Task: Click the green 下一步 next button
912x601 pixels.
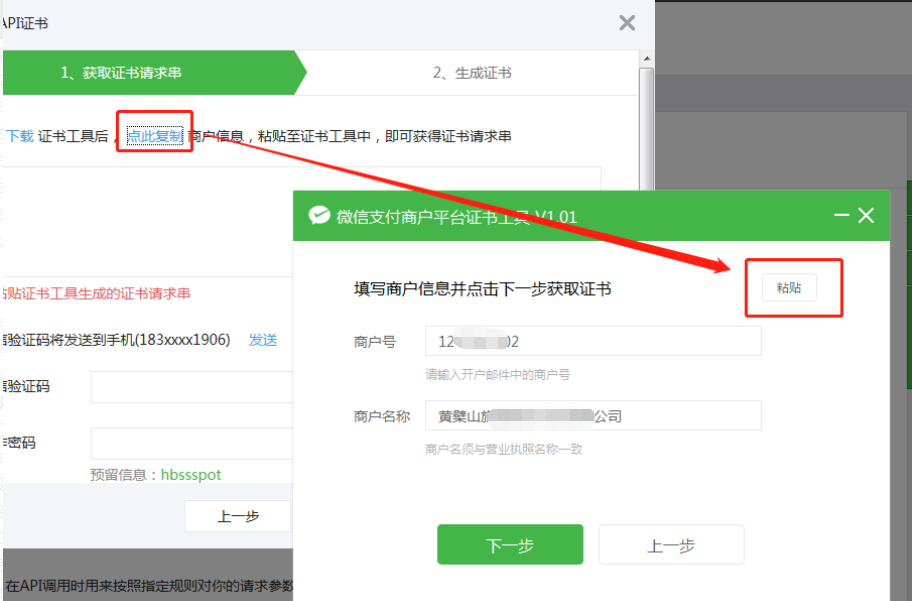Action: 510,544
